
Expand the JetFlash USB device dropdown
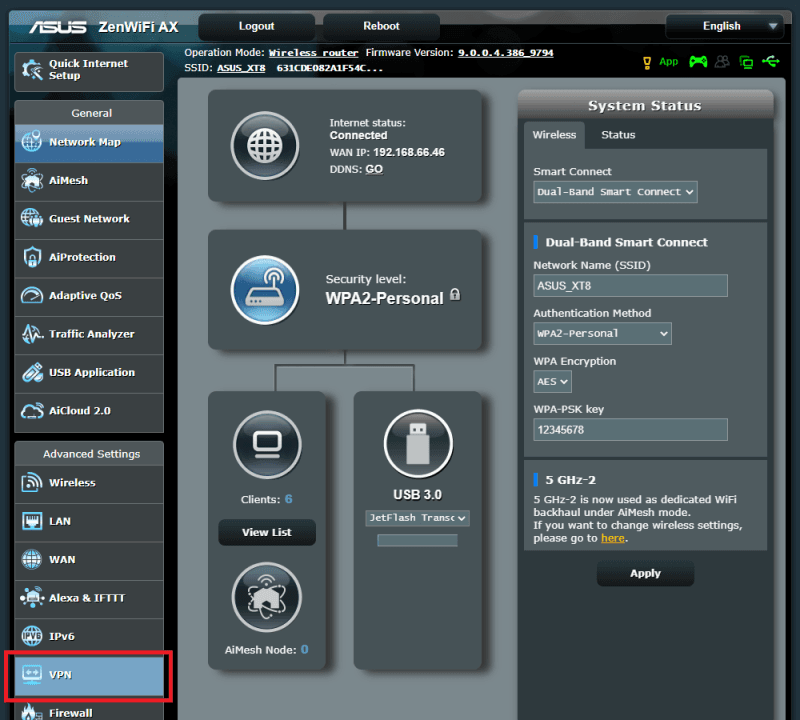(x=417, y=518)
